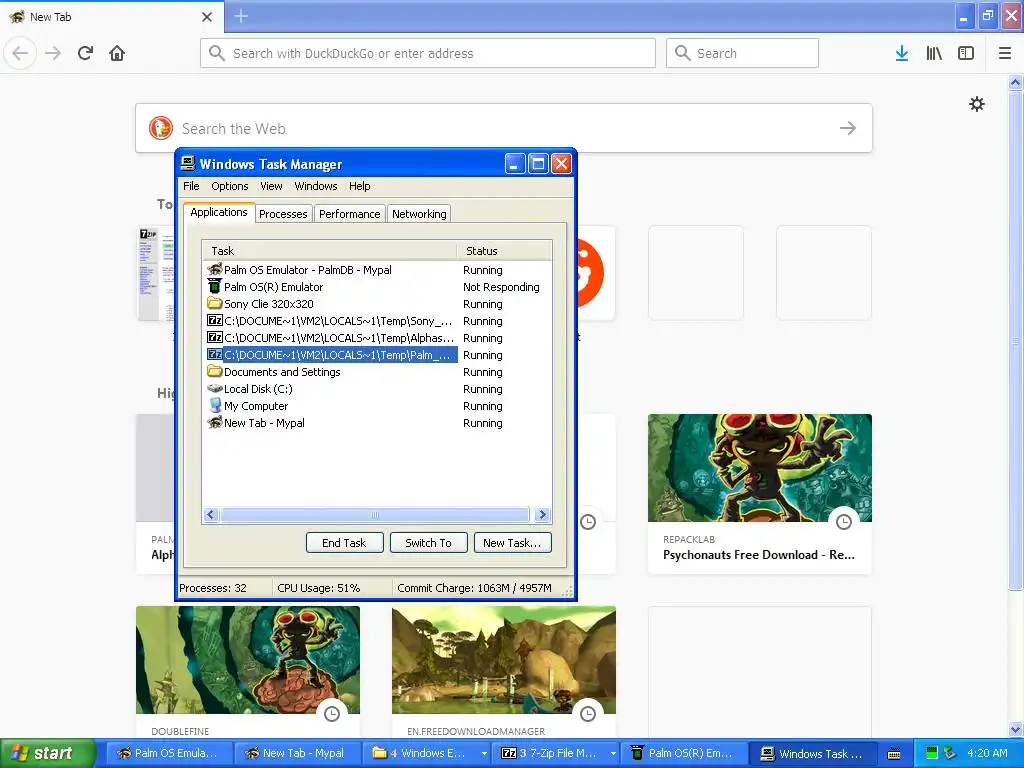Close the New Tab browser tab
Screen dimensions: 1024x768
tap(207, 17)
